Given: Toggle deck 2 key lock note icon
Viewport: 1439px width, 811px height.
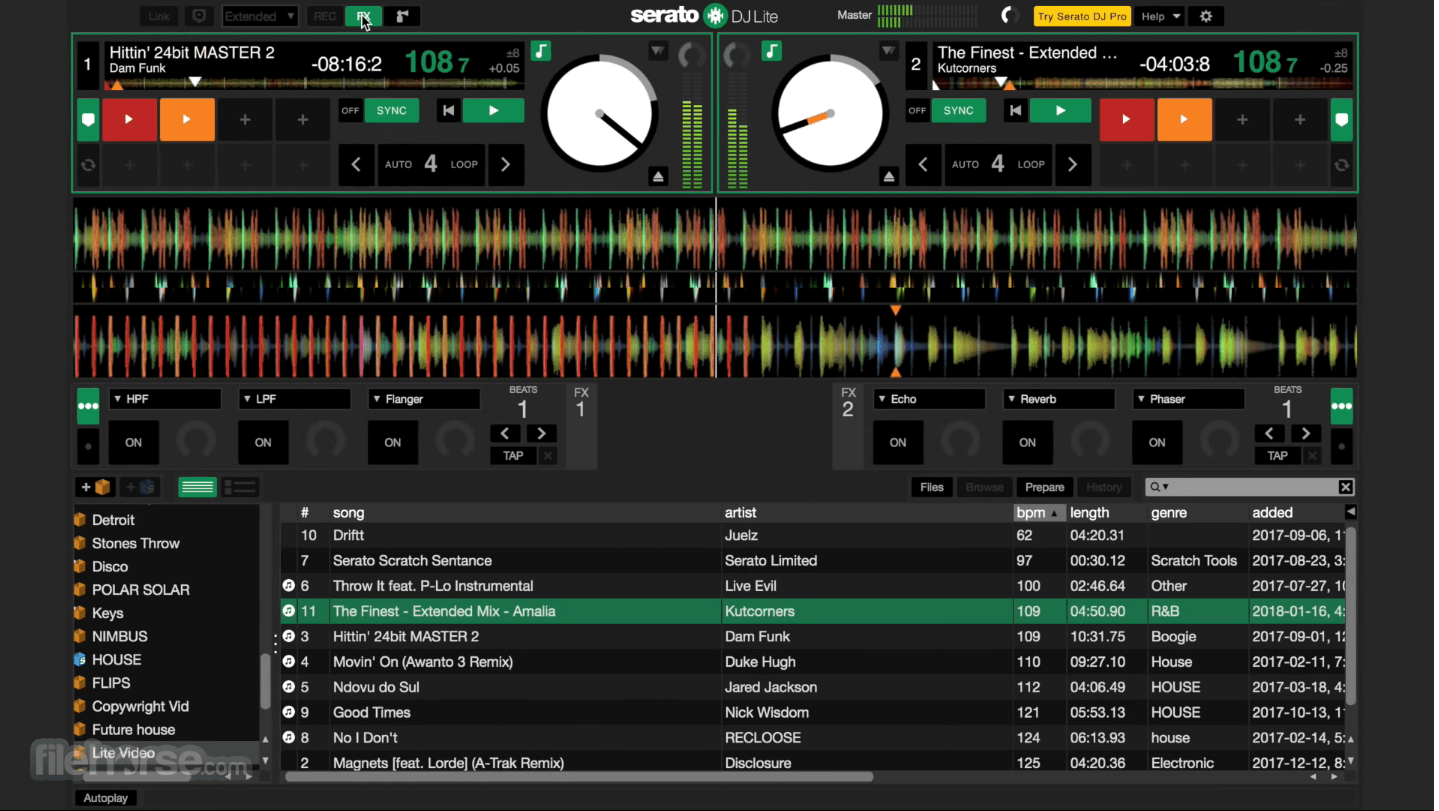Looking at the screenshot, I should tap(771, 50).
